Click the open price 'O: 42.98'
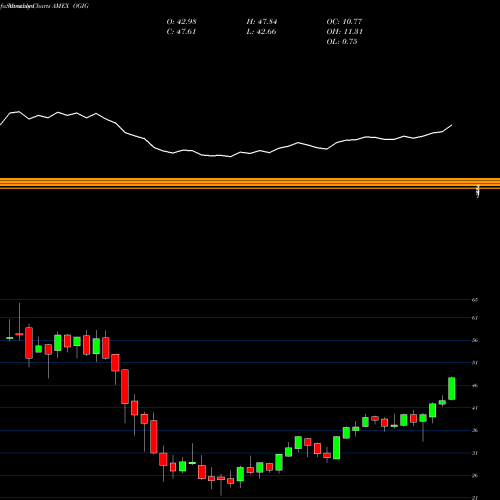Viewport: 500px width, 500px height. point(181,22)
